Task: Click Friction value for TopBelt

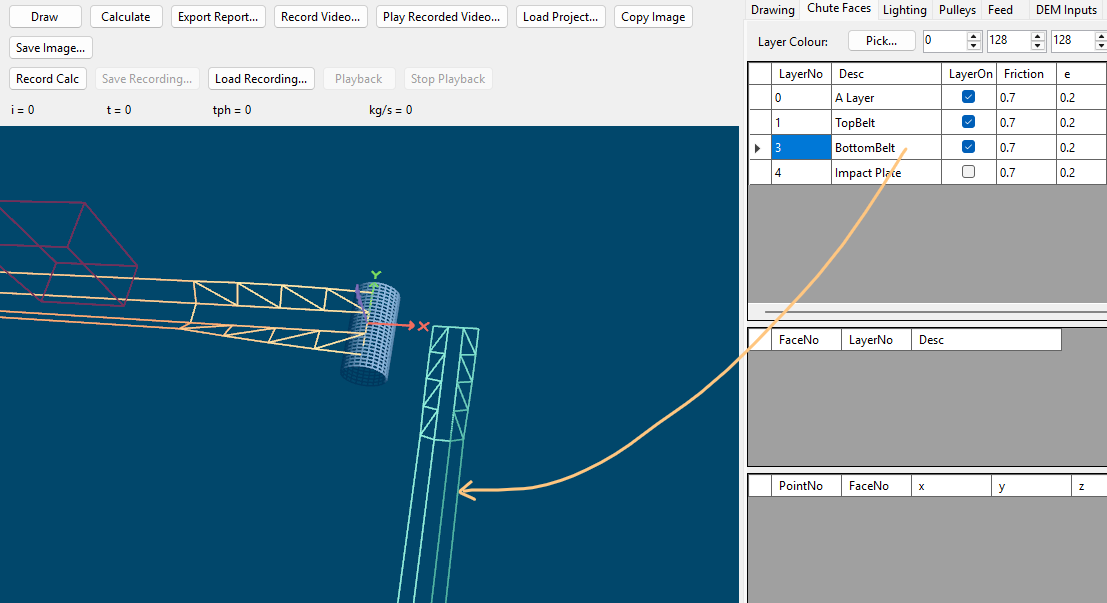Action: click(1027, 122)
